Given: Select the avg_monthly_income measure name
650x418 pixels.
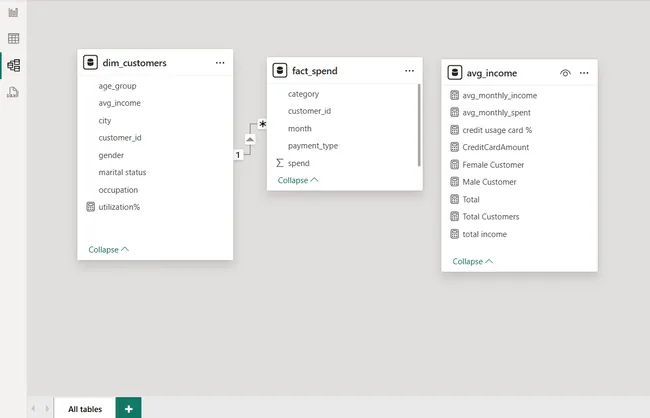Looking at the screenshot, I should click(500, 95).
